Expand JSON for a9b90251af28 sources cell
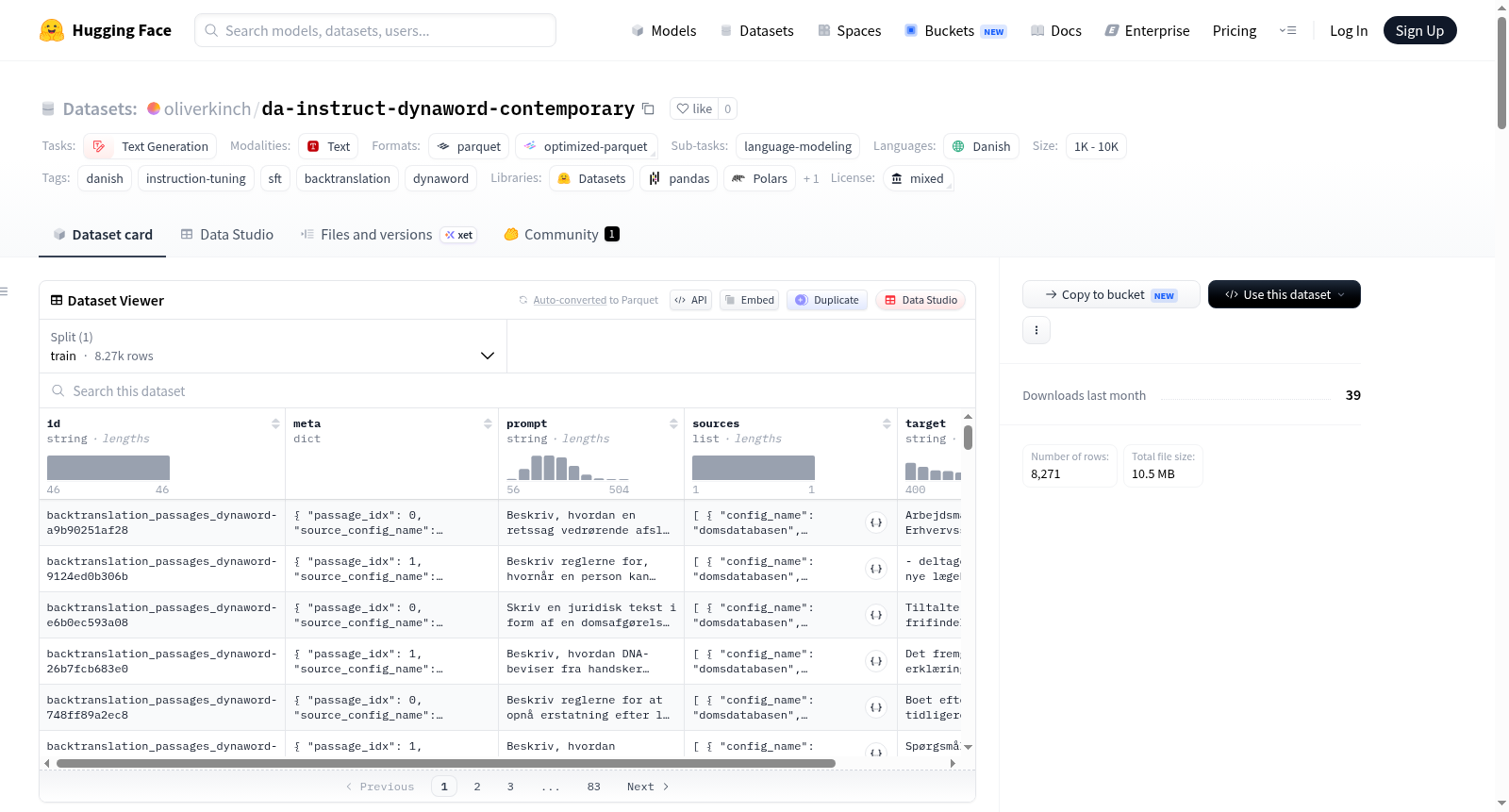This screenshot has width=1509, height=812. click(x=876, y=522)
